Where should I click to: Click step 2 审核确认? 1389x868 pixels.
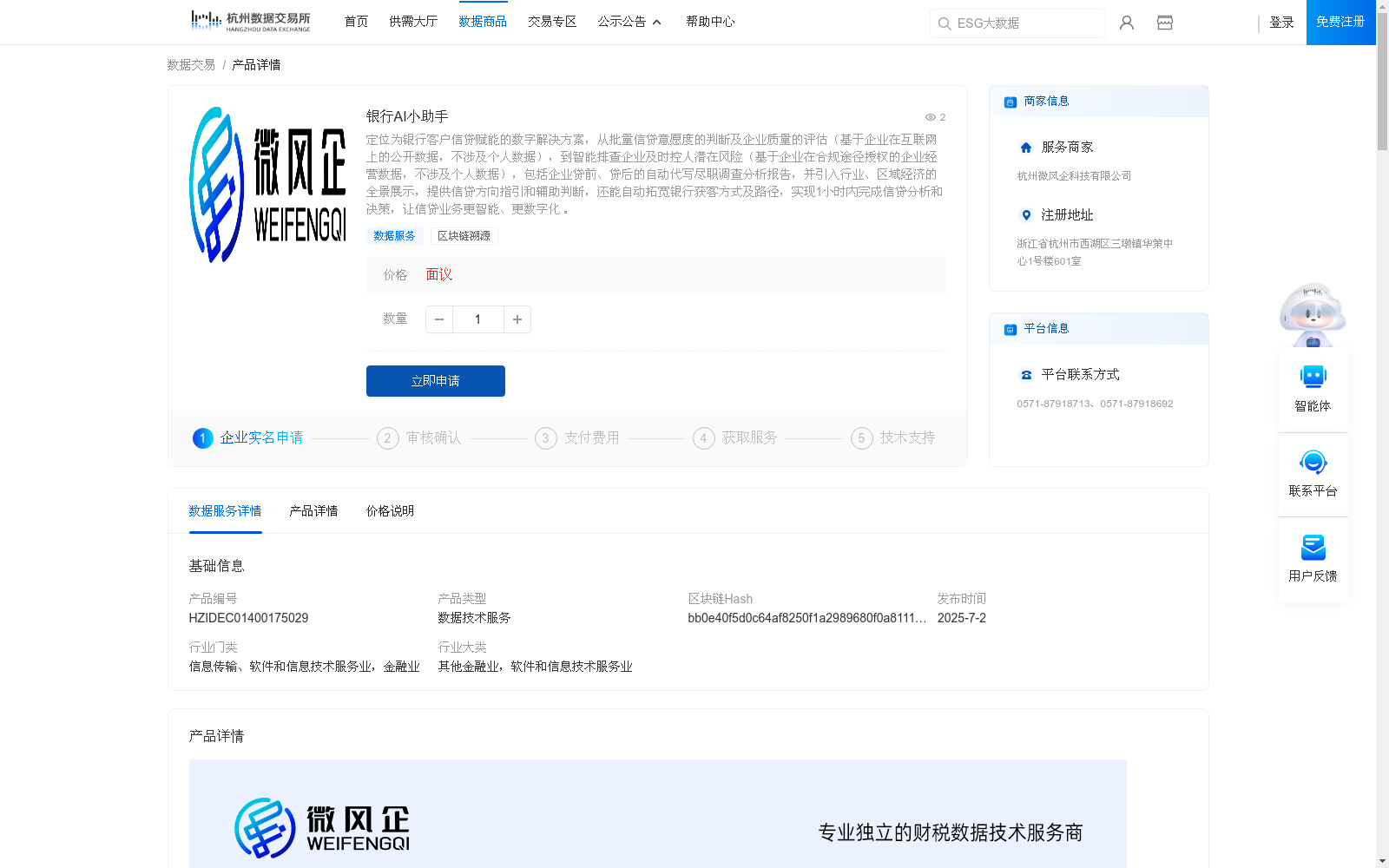pyautogui.click(x=419, y=438)
